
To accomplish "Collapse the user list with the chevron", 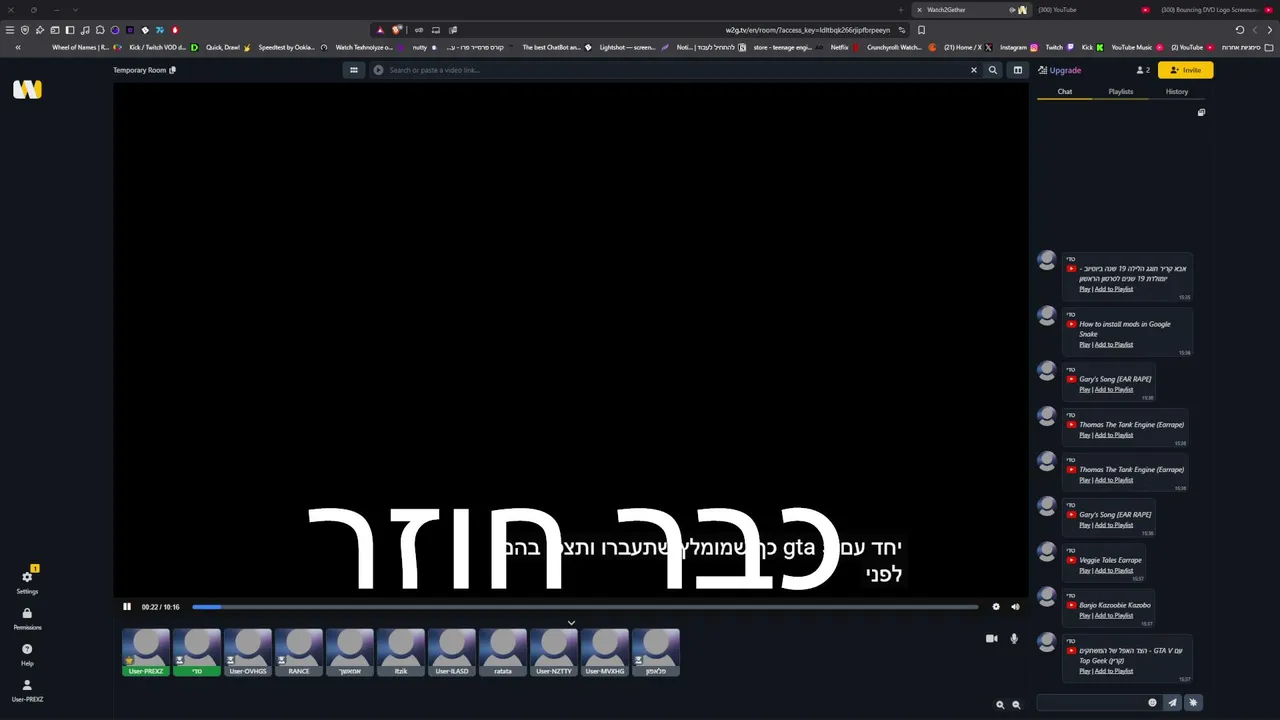I will [571, 622].
